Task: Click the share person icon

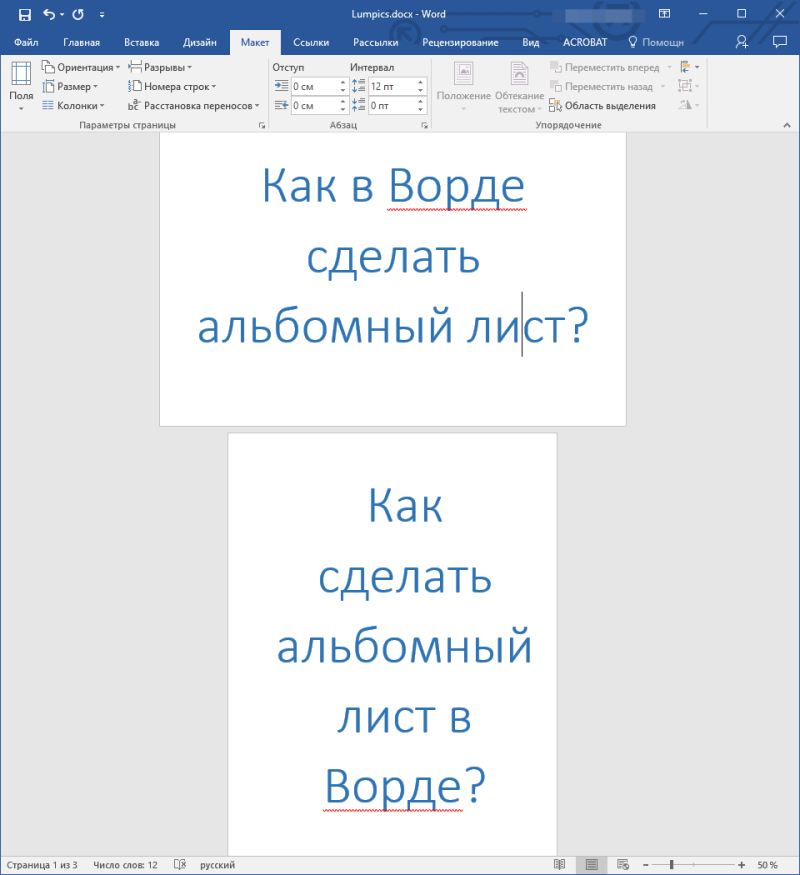Action: (x=741, y=42)
